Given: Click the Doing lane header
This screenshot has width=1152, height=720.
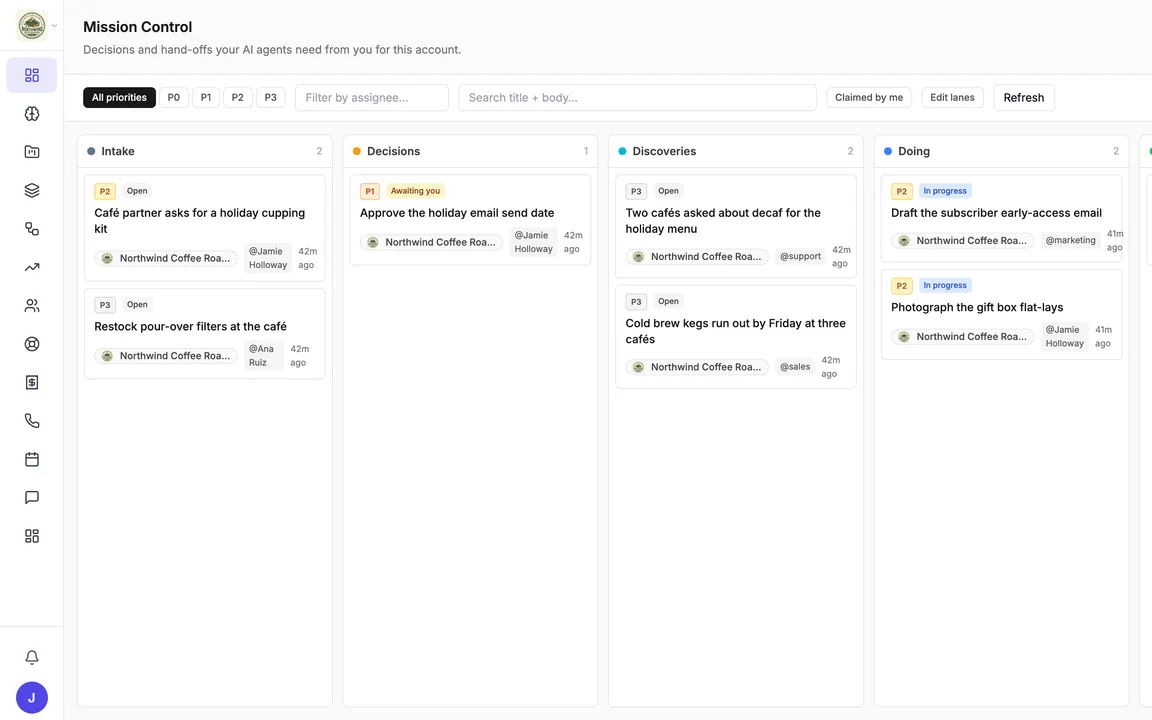Looking at the screenshot, I should point(1001,151).
